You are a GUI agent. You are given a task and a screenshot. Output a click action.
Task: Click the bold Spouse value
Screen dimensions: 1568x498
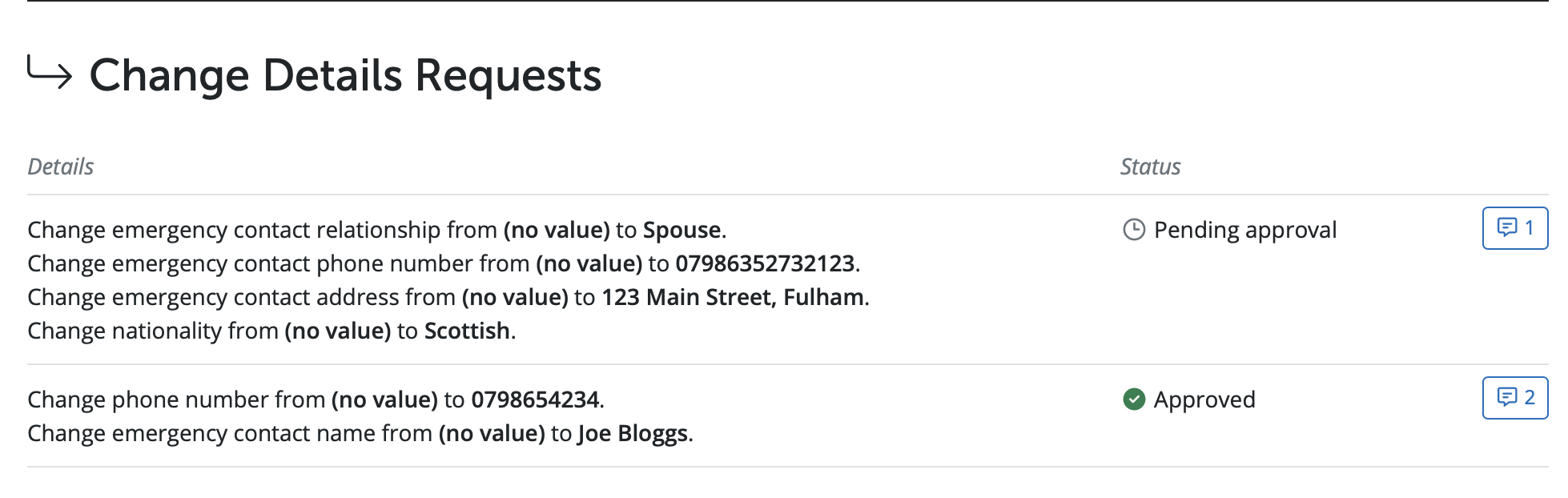coord(682,230)
